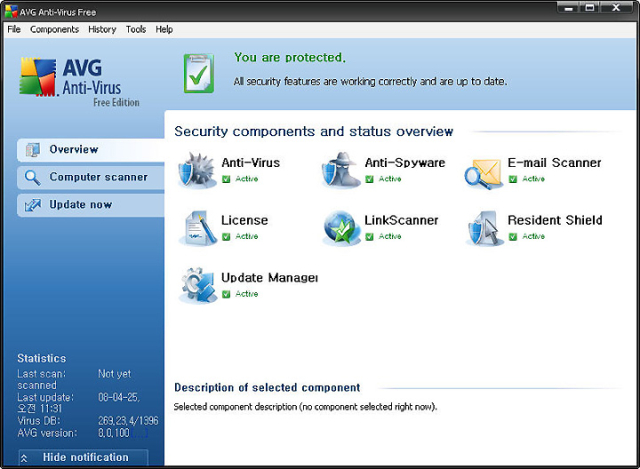
Task: Click the Update Manager Active status check
Action: [226, 294]
